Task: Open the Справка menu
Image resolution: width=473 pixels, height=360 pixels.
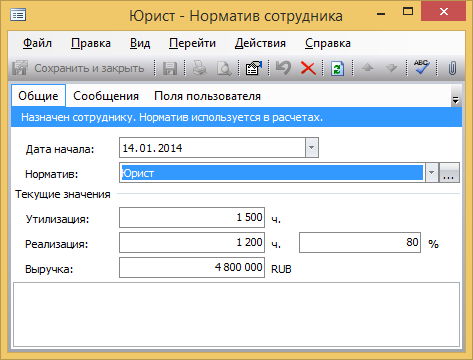Action: click(x=328, y=43)
